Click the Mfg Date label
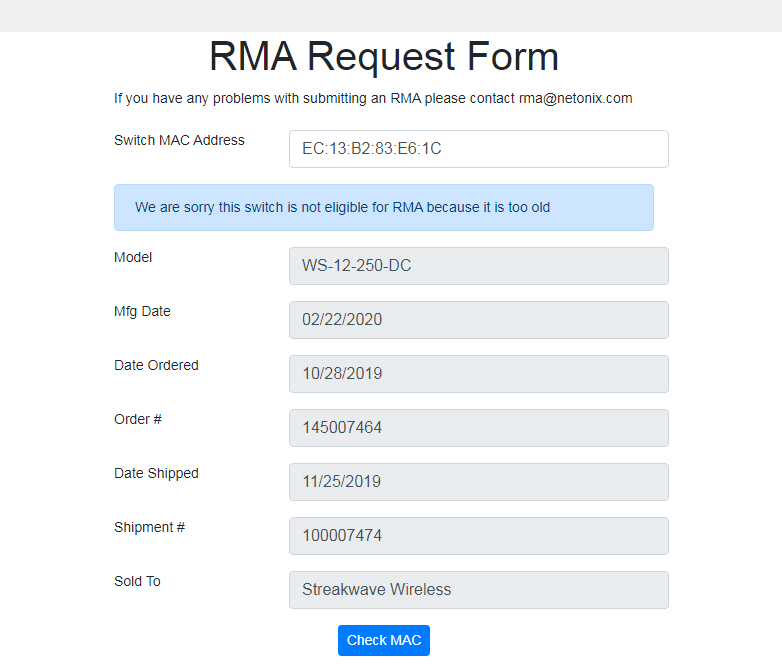Image resolution: width=782 pixels, height=670 pixels. tap(142, 311)
